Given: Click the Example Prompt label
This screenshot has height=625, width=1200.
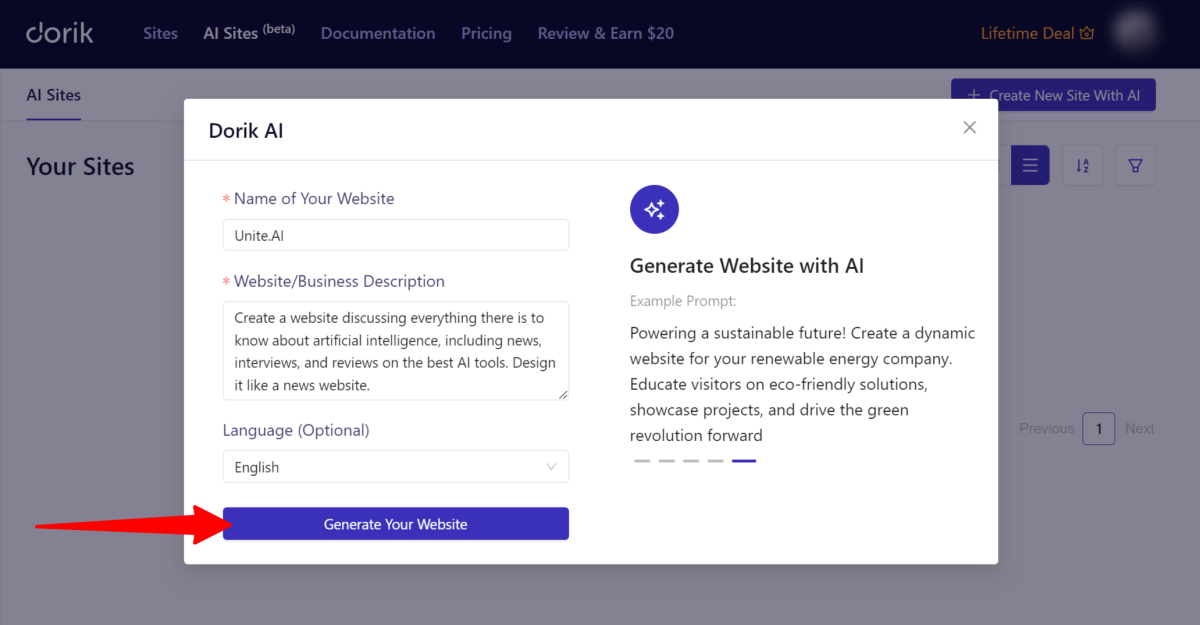Looking at the screenshot, I should coord(683,301).
